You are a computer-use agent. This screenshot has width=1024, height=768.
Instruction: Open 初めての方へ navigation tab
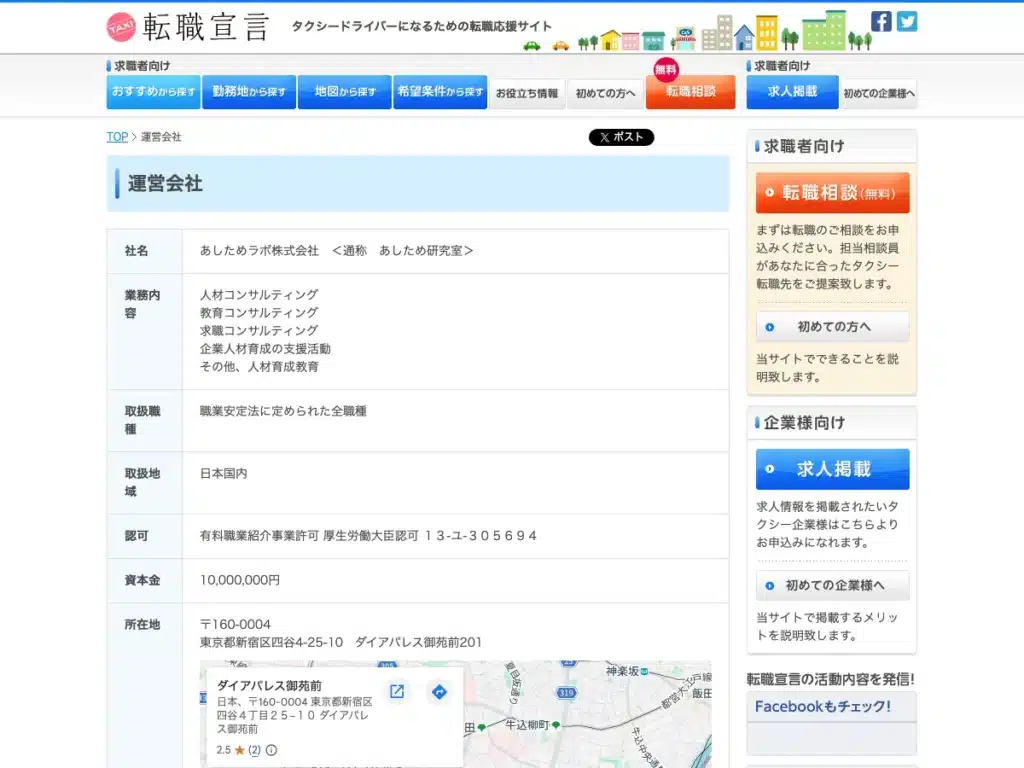605,93
